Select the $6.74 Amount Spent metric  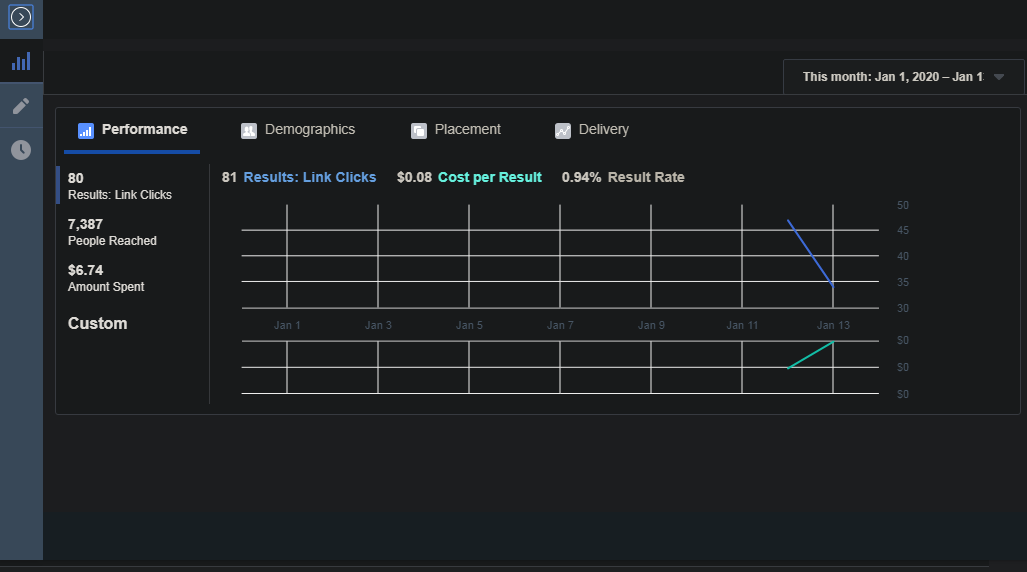(x=106, y=278)
